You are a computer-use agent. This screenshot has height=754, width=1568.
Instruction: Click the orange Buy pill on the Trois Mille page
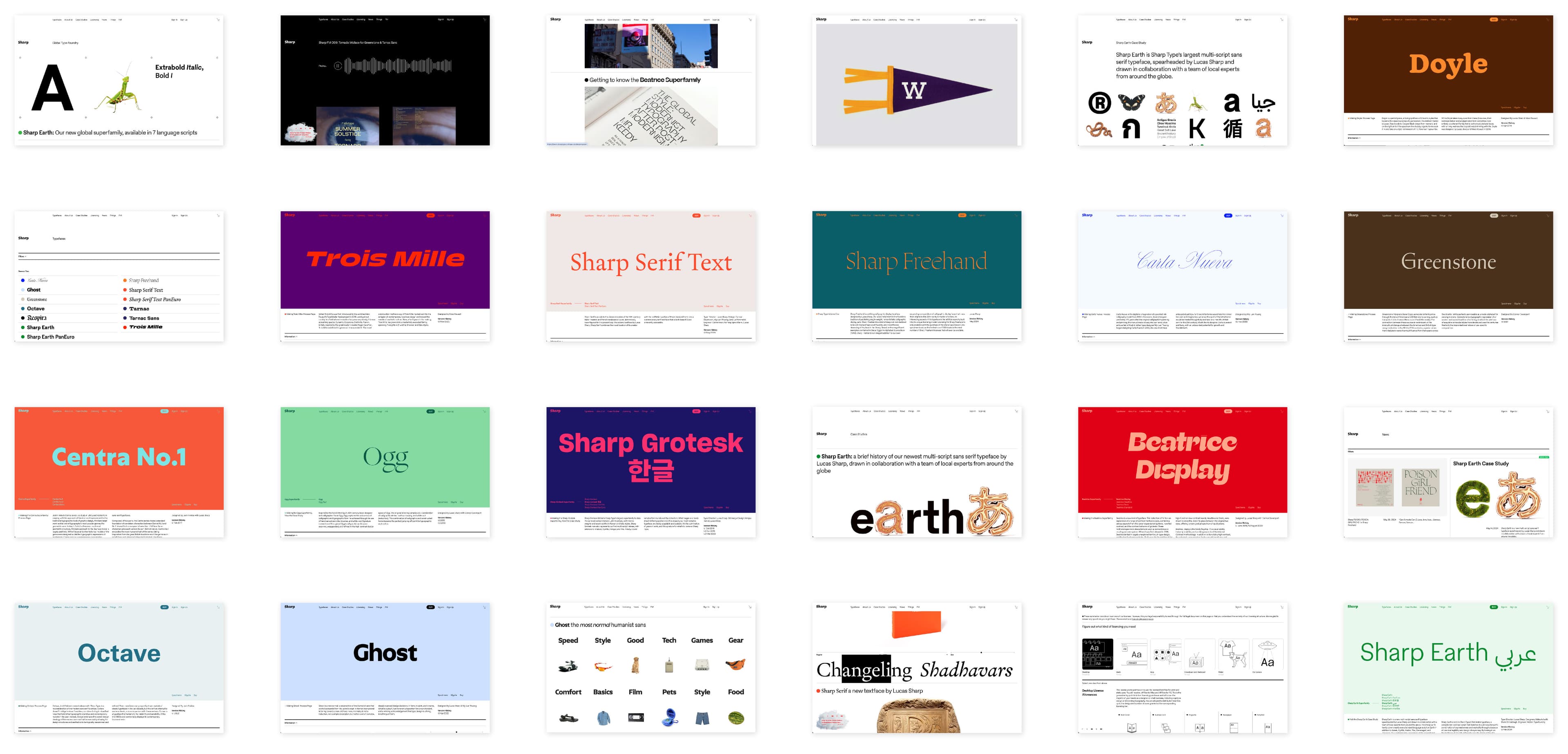(430, 215)
